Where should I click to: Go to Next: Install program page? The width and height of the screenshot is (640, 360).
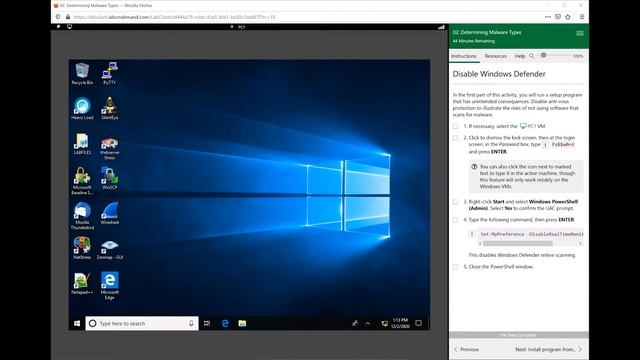(x=549, y=349)
